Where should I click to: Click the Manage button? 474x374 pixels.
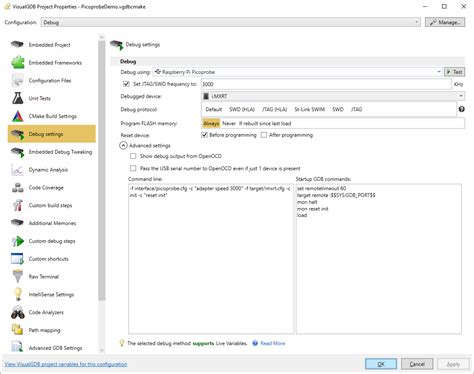pyautogui.click(x=445, y=22)
